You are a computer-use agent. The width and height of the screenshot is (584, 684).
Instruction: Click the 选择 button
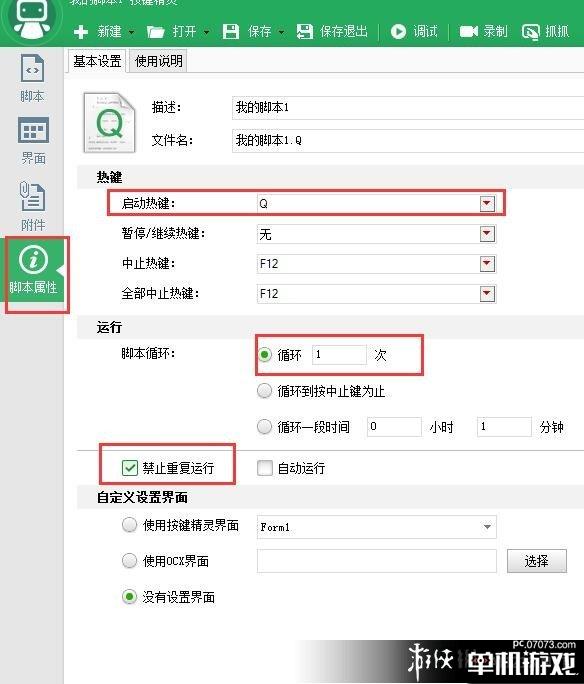[x=536, y=561]
